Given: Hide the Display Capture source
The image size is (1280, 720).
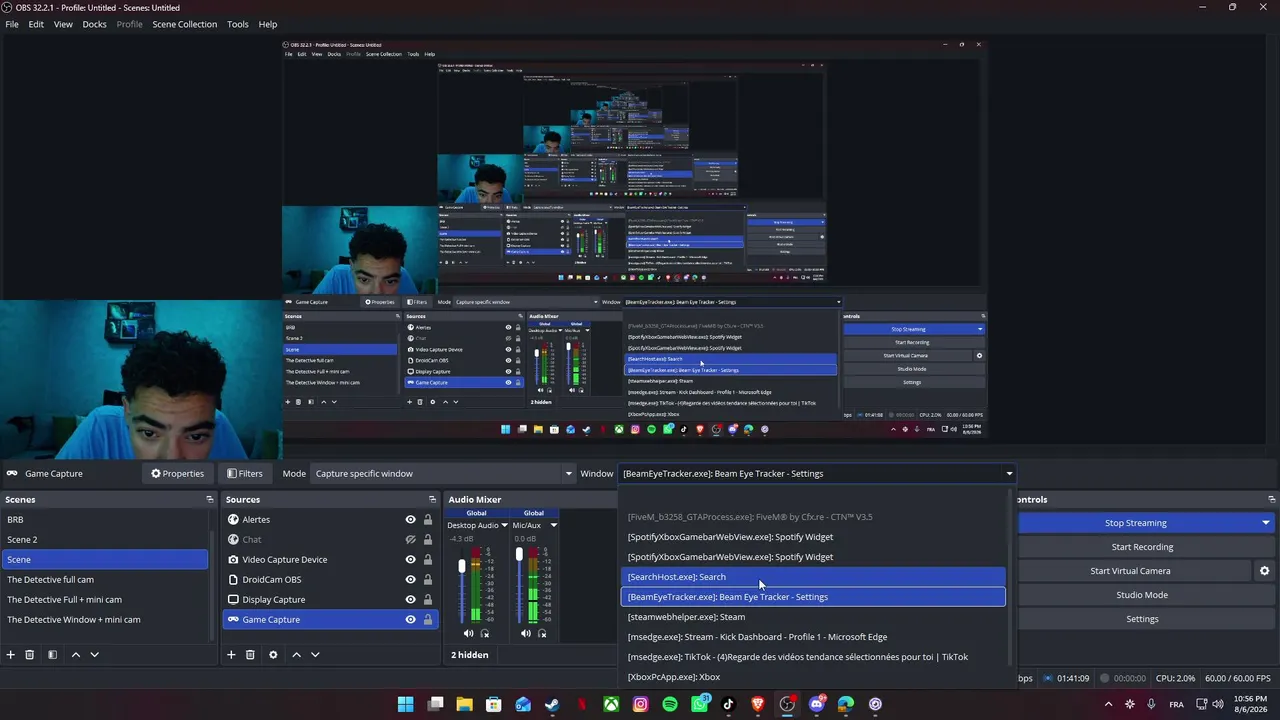Looking at the screenshot, I should [410, 600].
